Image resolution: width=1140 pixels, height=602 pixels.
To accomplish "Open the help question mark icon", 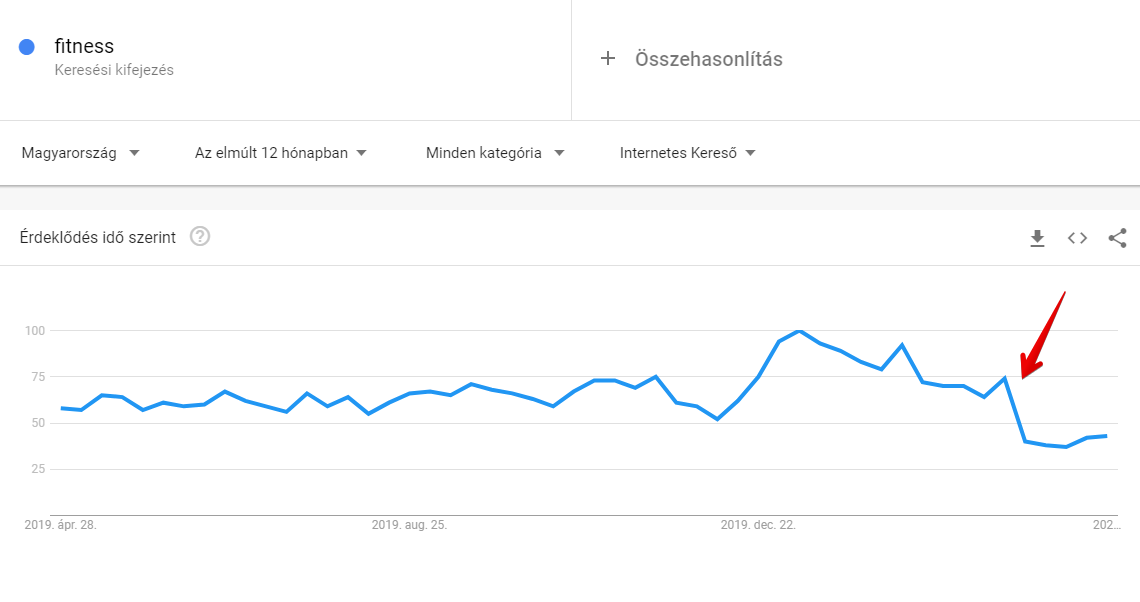I will pos(200,236).
